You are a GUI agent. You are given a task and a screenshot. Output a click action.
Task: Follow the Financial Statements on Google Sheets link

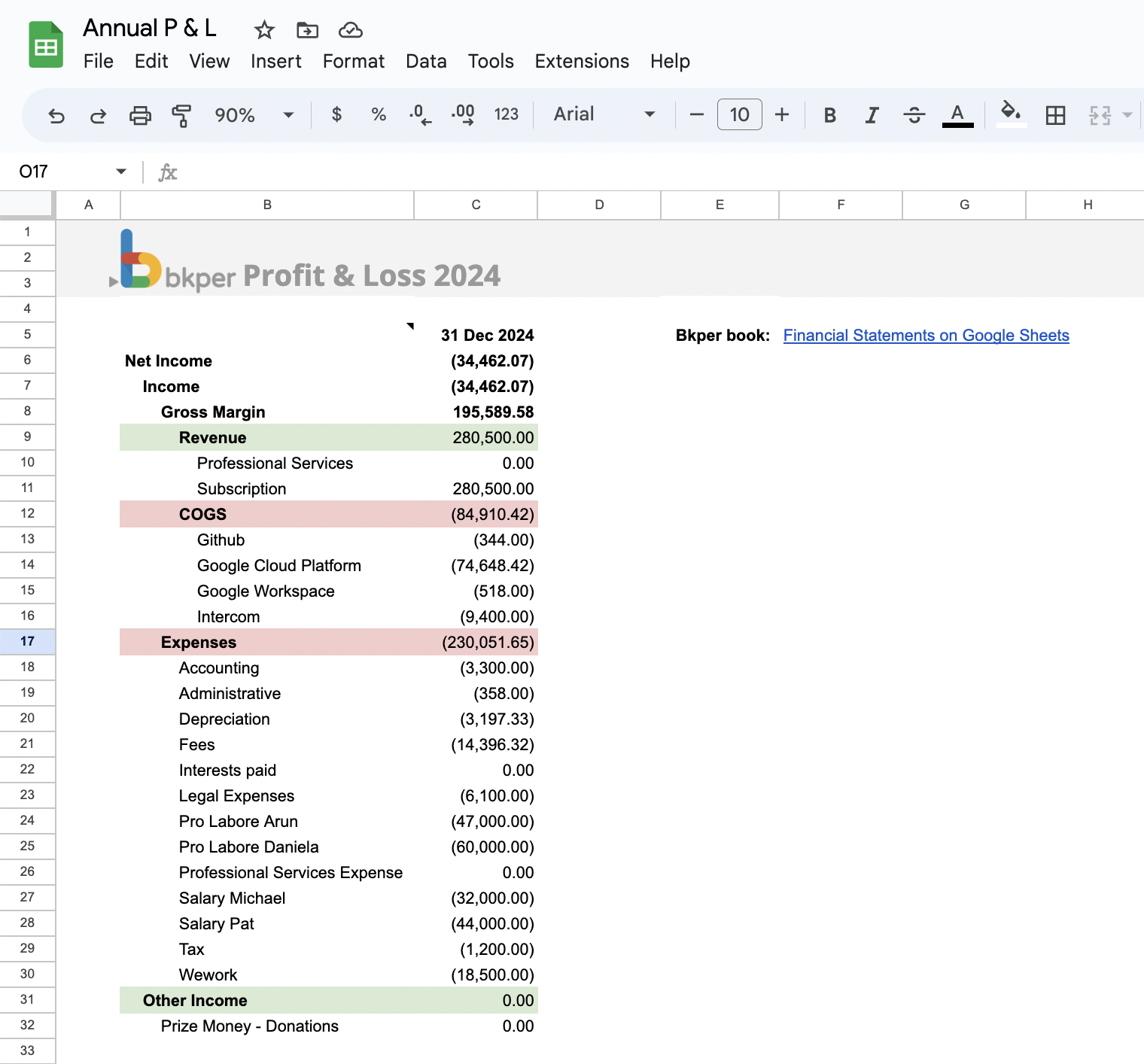tap(926, 335)
